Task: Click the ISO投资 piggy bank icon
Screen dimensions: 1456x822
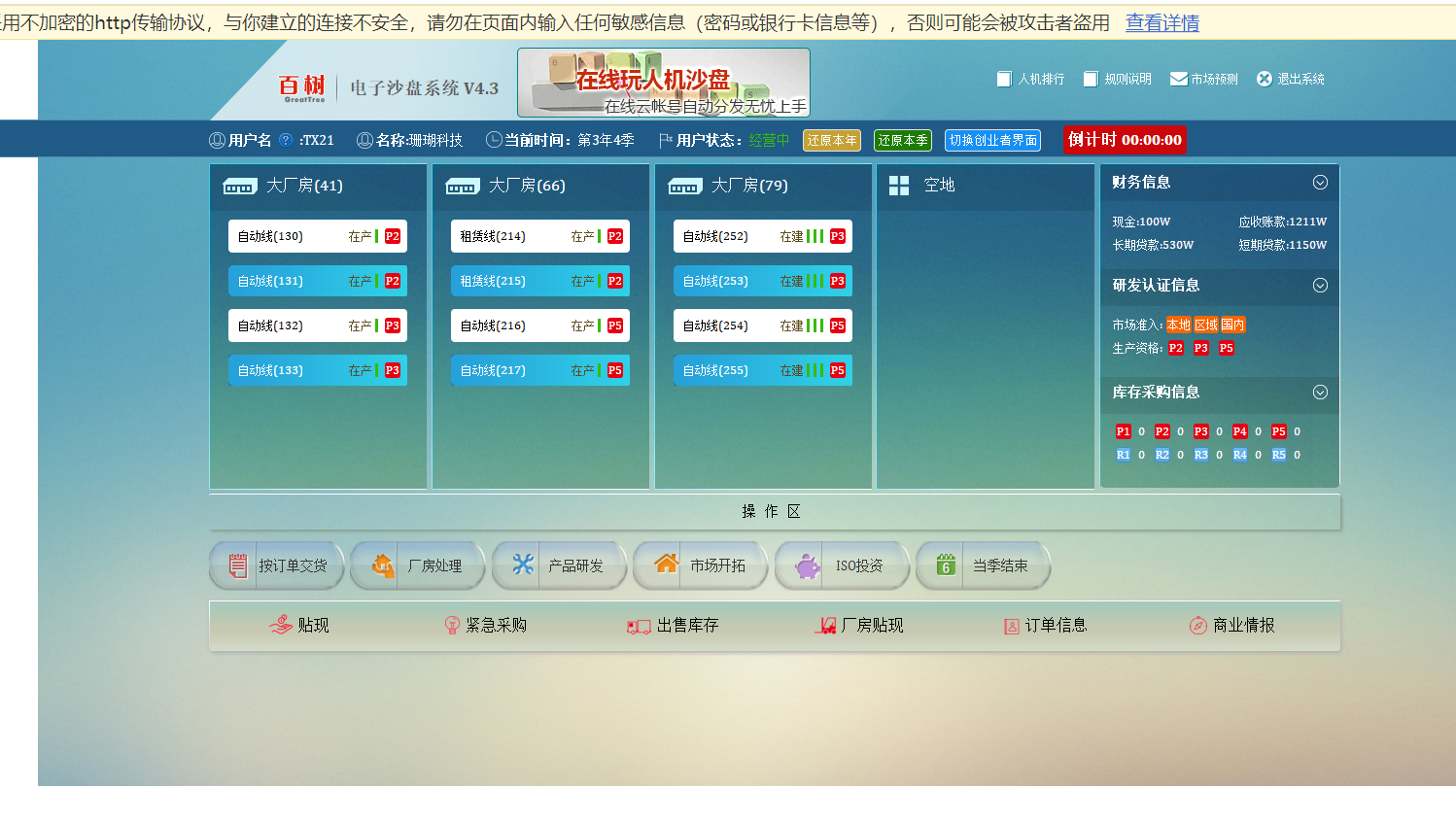Action: pyautogui.click(x=807, y=565)
